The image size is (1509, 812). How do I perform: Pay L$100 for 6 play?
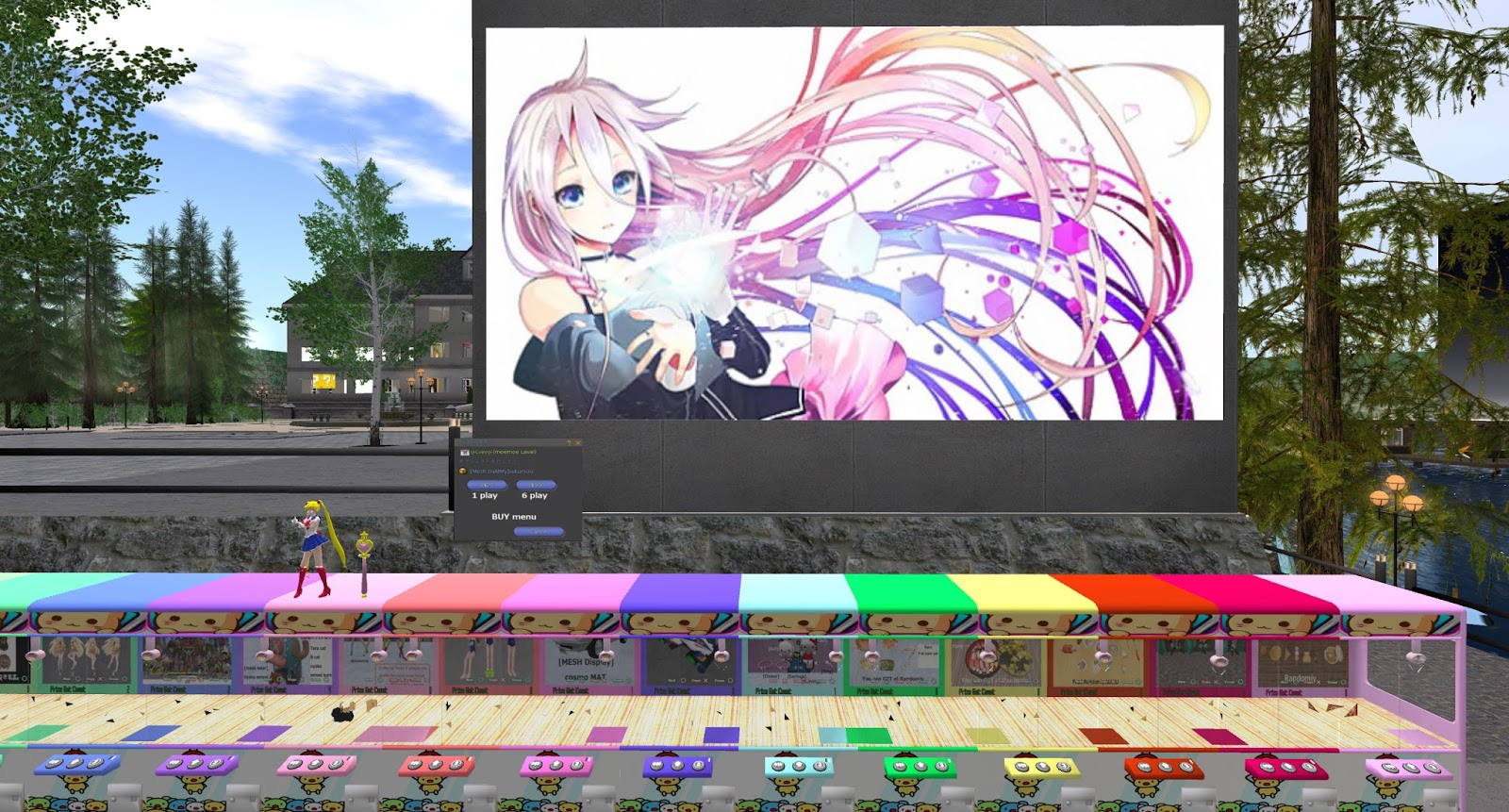point(536,485)
